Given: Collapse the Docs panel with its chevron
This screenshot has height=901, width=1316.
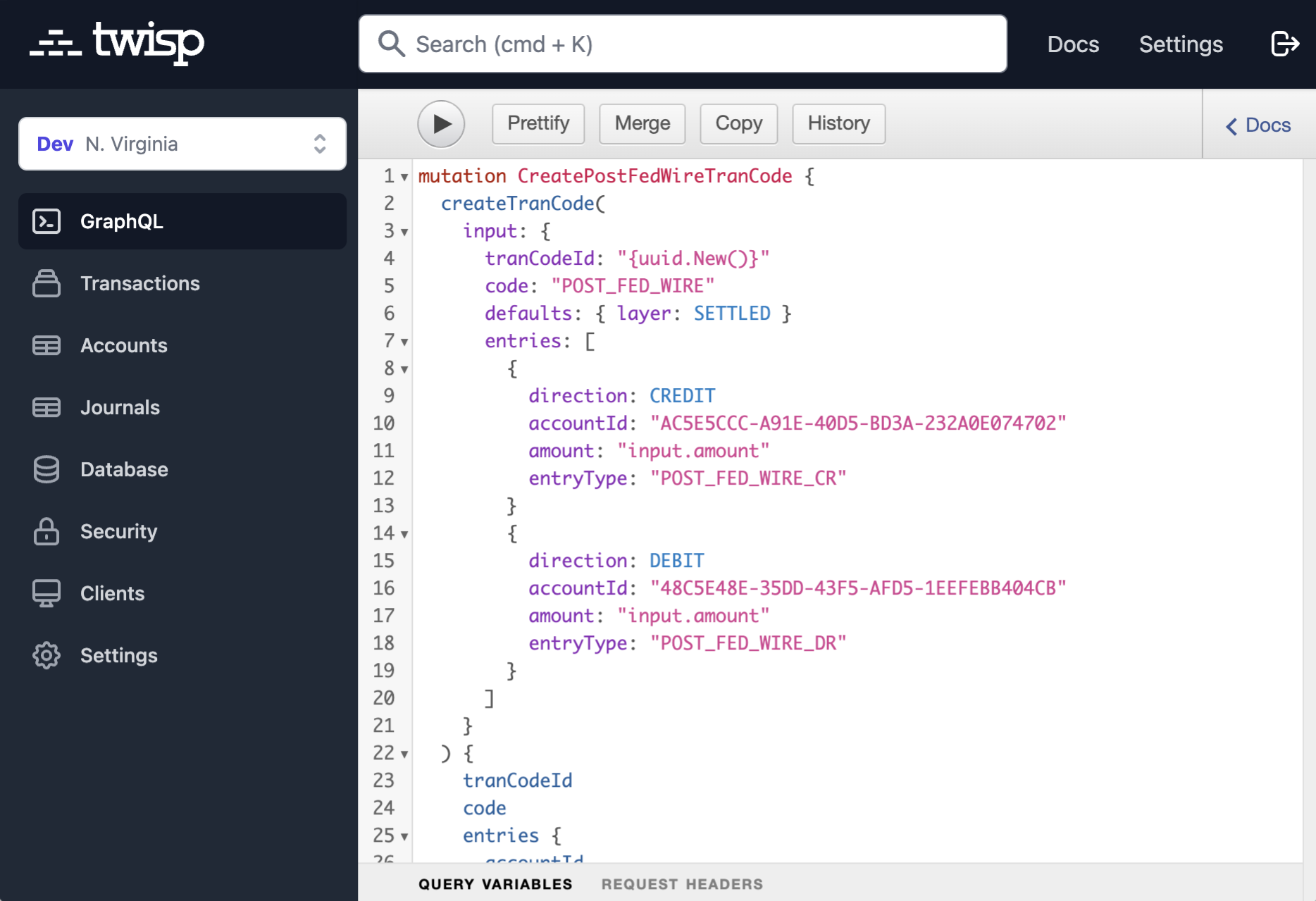Looking at the screenshot, I should tap(1231, 125).
